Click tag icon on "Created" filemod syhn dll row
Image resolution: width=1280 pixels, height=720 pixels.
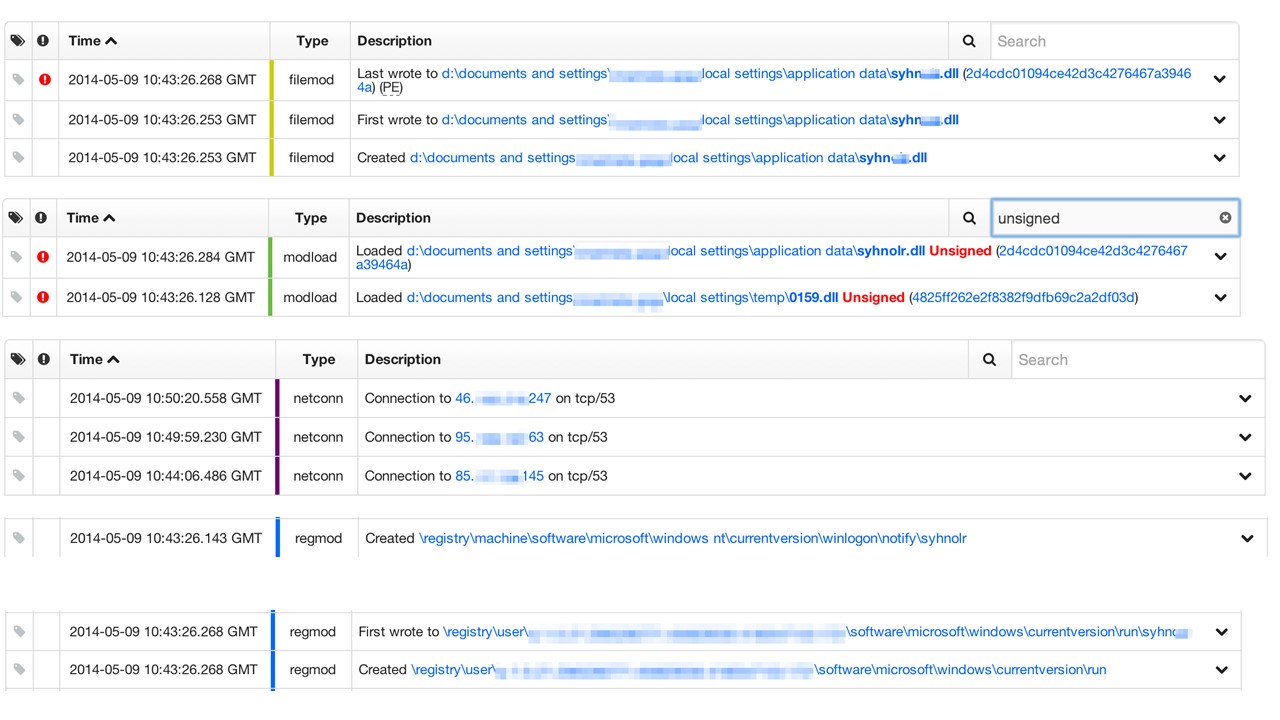coord(17,158)
